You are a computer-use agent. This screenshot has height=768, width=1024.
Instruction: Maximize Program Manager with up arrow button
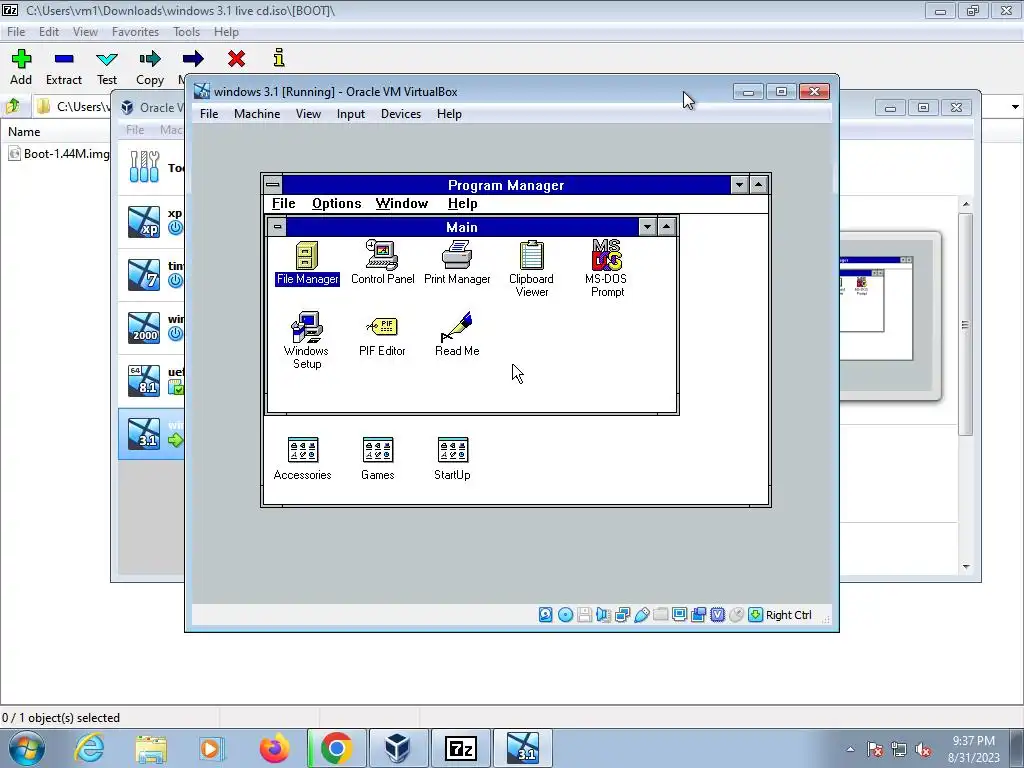[x=758, y=185]
